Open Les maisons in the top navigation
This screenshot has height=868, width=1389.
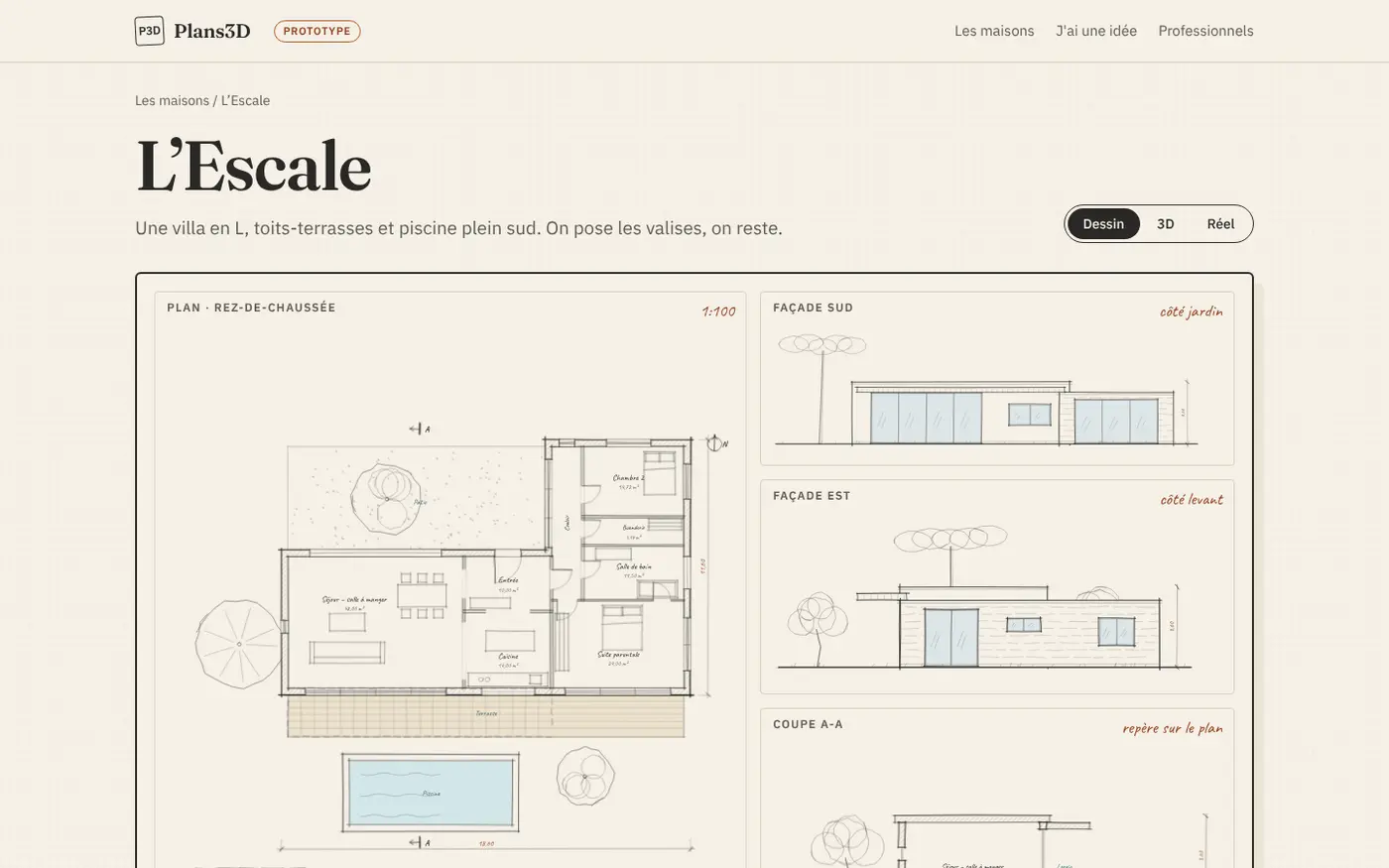994,31
